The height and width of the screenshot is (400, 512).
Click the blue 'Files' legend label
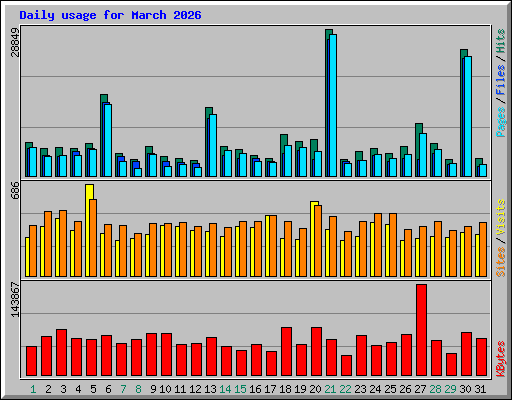click(501, 80)
